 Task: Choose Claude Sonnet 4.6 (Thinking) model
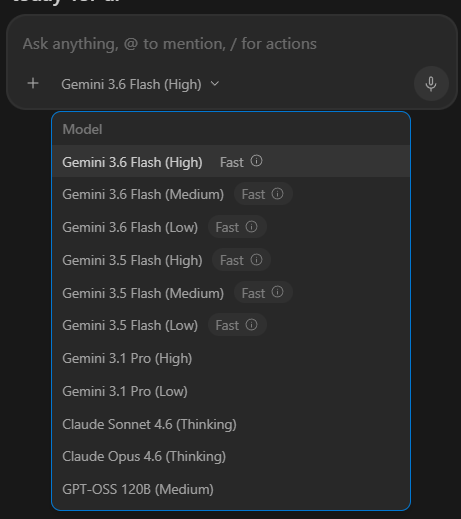pos(231,424)
